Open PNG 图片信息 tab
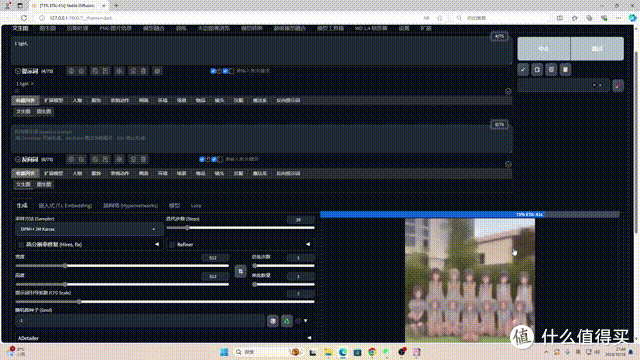Viewport: 640px width, 360px height. [x=116, y=29]
